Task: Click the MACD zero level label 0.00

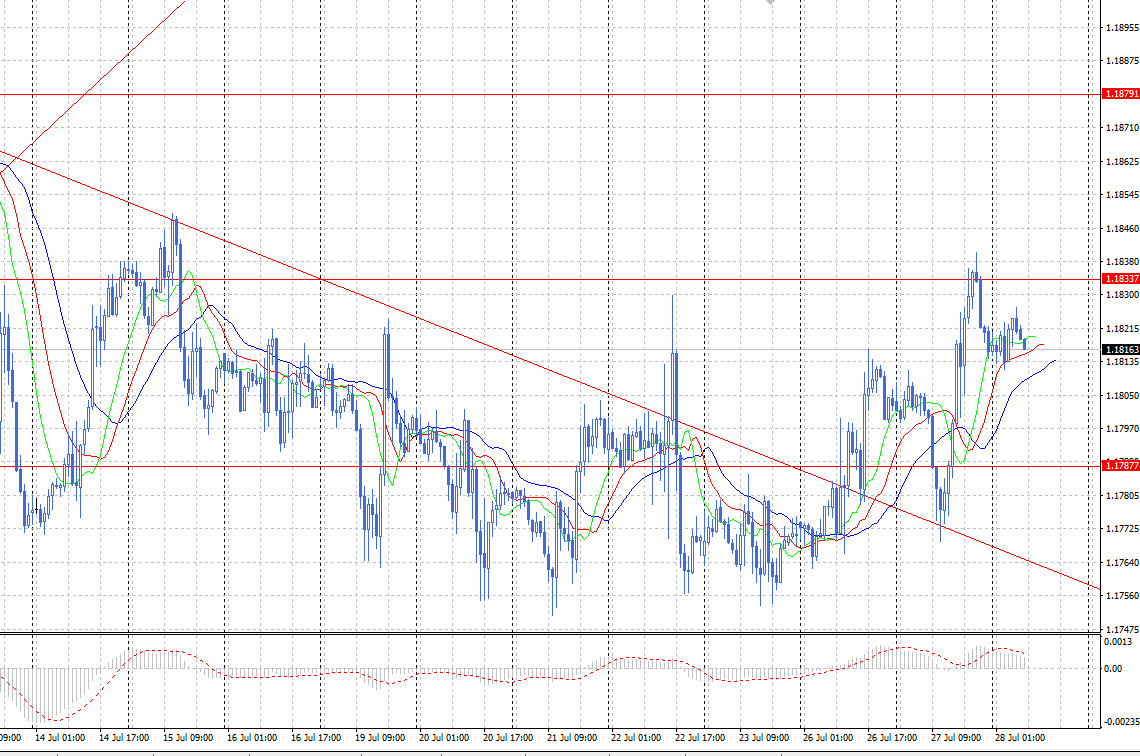Action: pyautogui.click(x=1112, y=669)
